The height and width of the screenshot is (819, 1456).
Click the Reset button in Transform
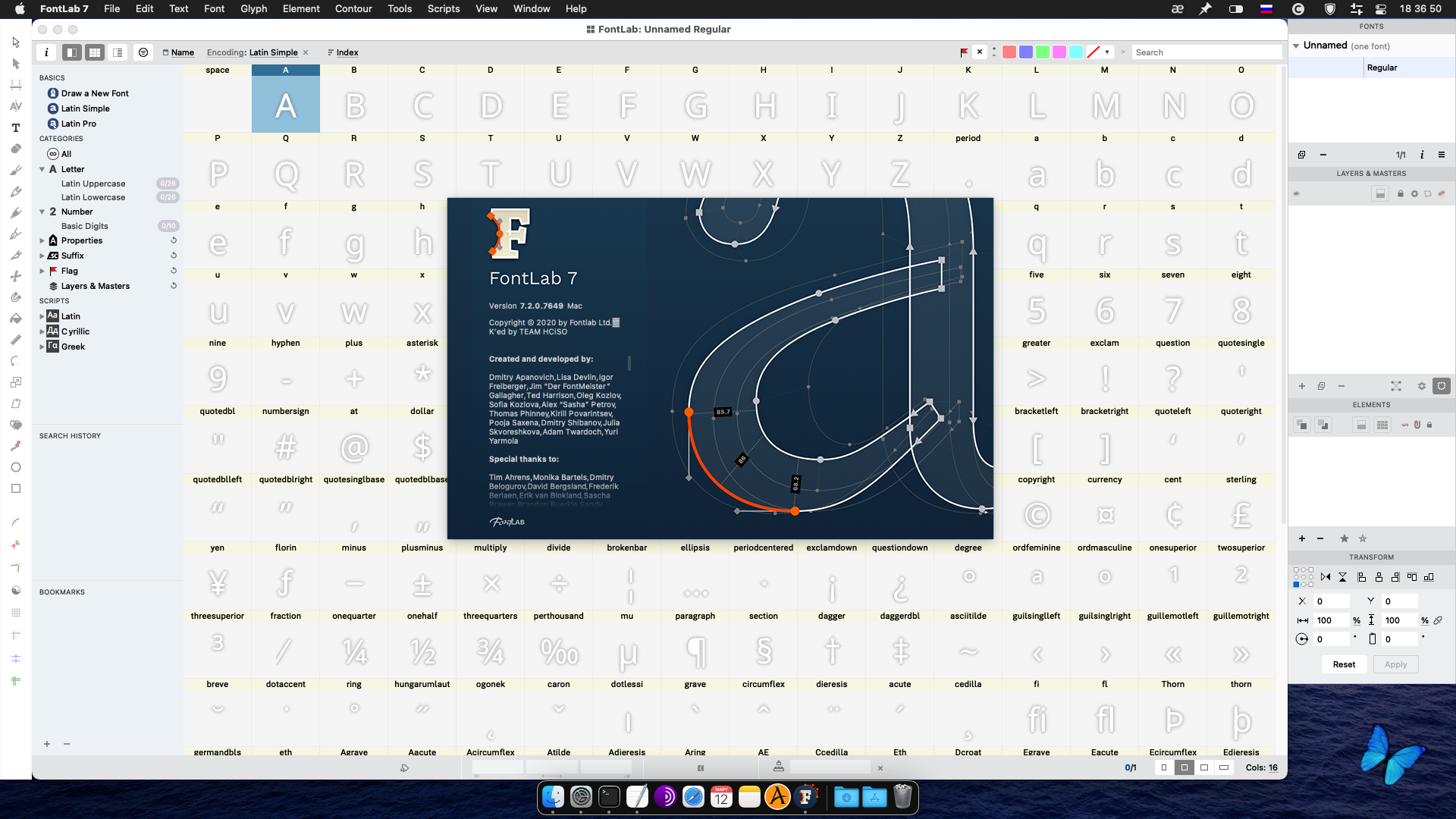pos(1344,664)
